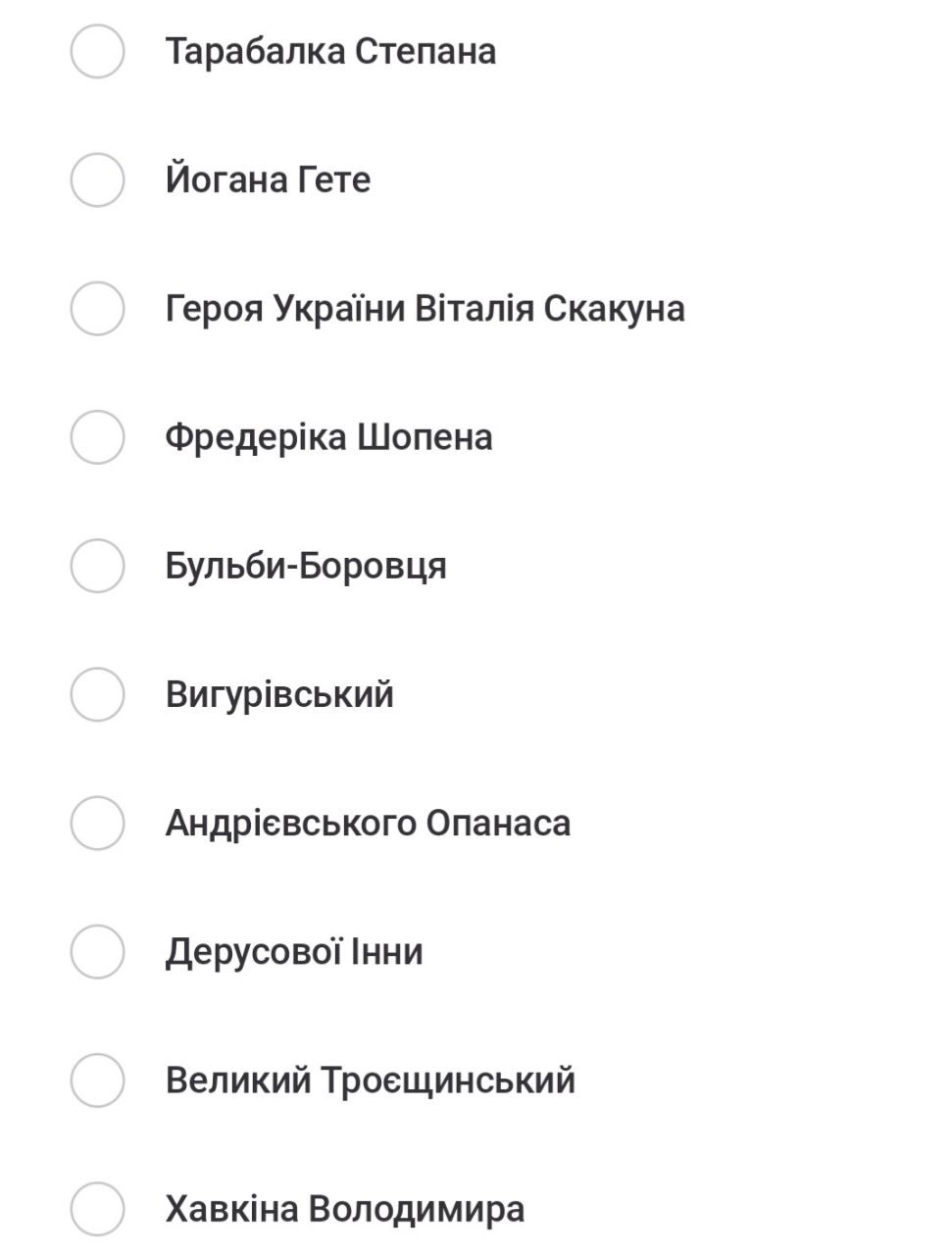This screenshot has height=1255, width=952.
Task: Select the Великий Троєщинський radio circle
Action: pos(97,1079)
